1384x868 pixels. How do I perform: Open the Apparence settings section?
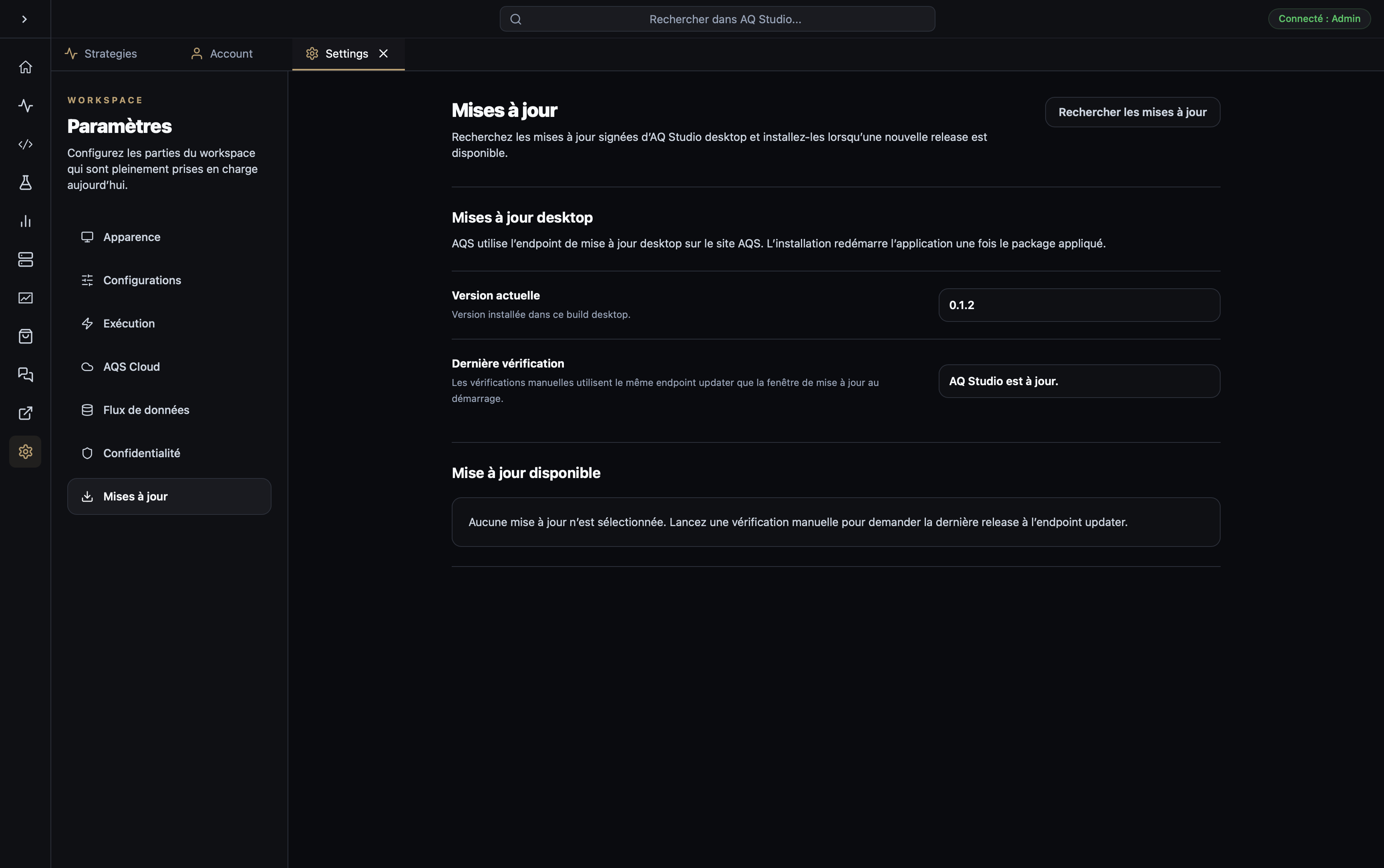[169, 237]
